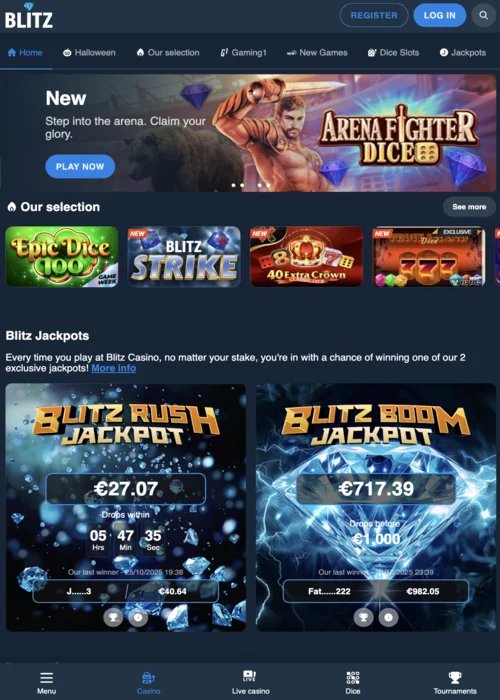Open the New Games tab
Screen dimensions: 500x700
click(x=317, y=53)
